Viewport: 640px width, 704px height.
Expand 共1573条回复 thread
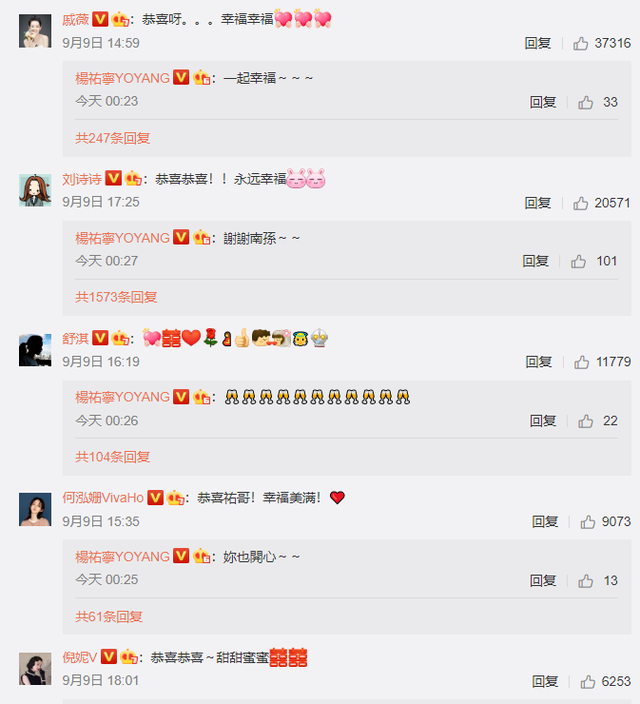(116, 297)
